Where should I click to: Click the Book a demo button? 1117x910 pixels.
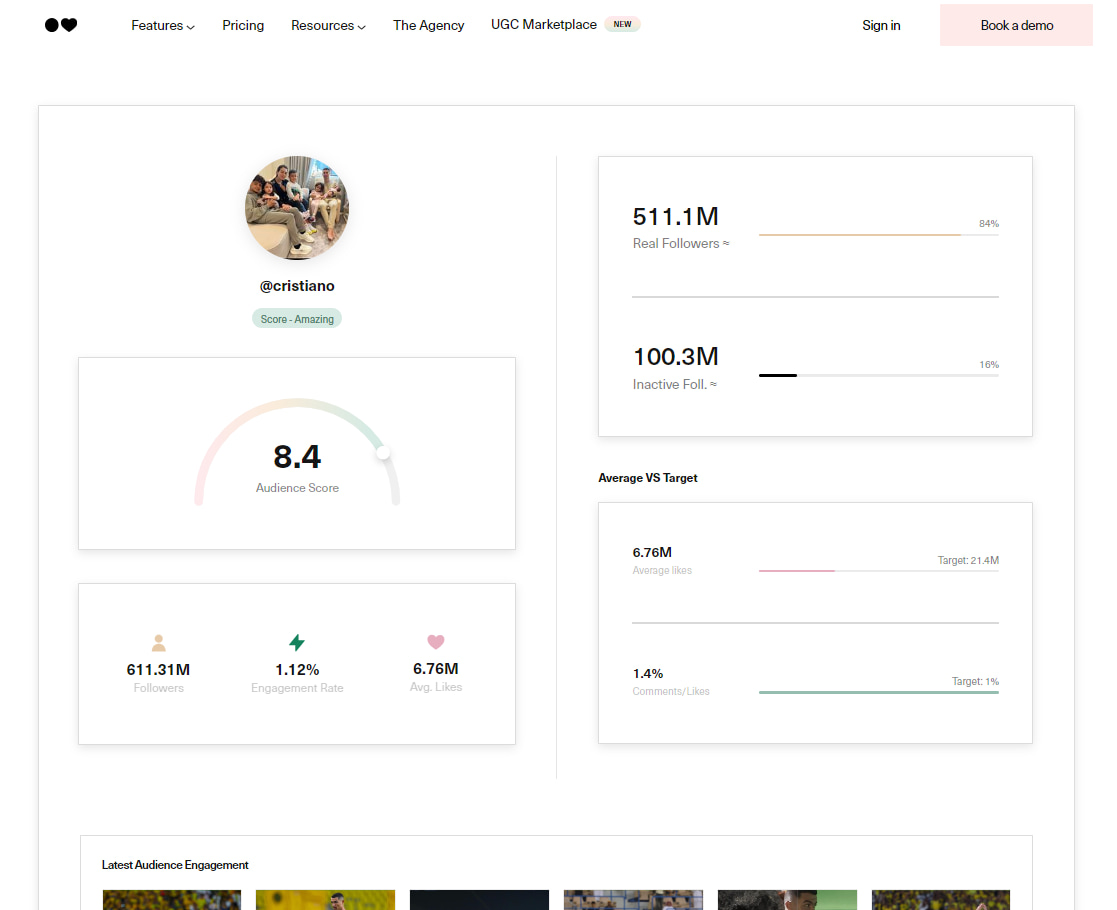point(1017,25)
